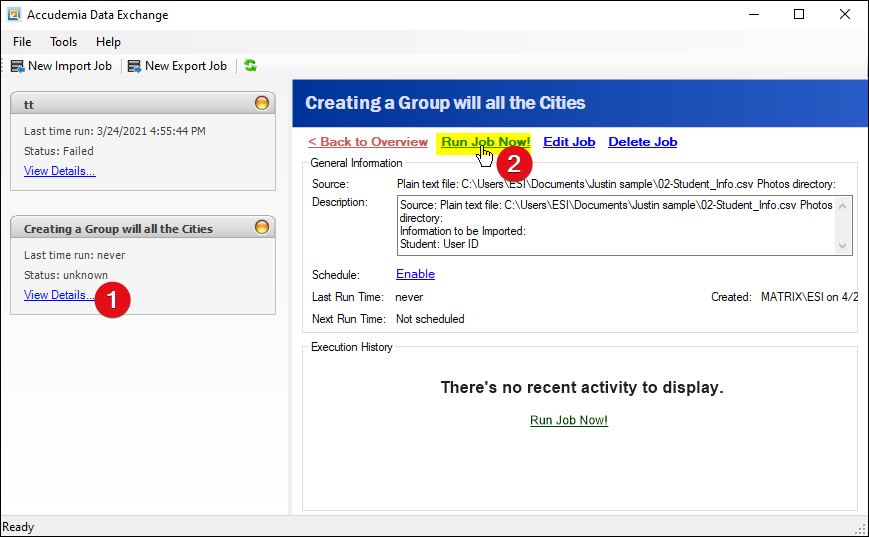Click the Not scheduled next run value
The height and width of the screenshot is (537, 869).
point(430,319)
